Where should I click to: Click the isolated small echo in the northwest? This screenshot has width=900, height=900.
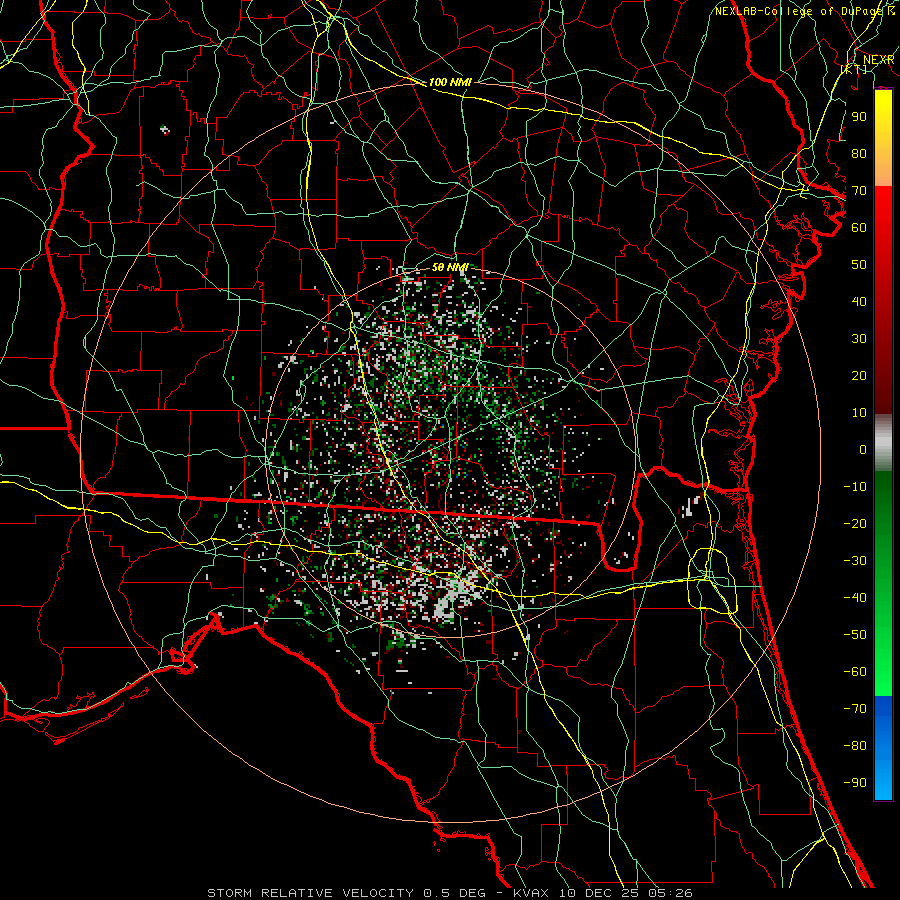click(x=165, y=130)
